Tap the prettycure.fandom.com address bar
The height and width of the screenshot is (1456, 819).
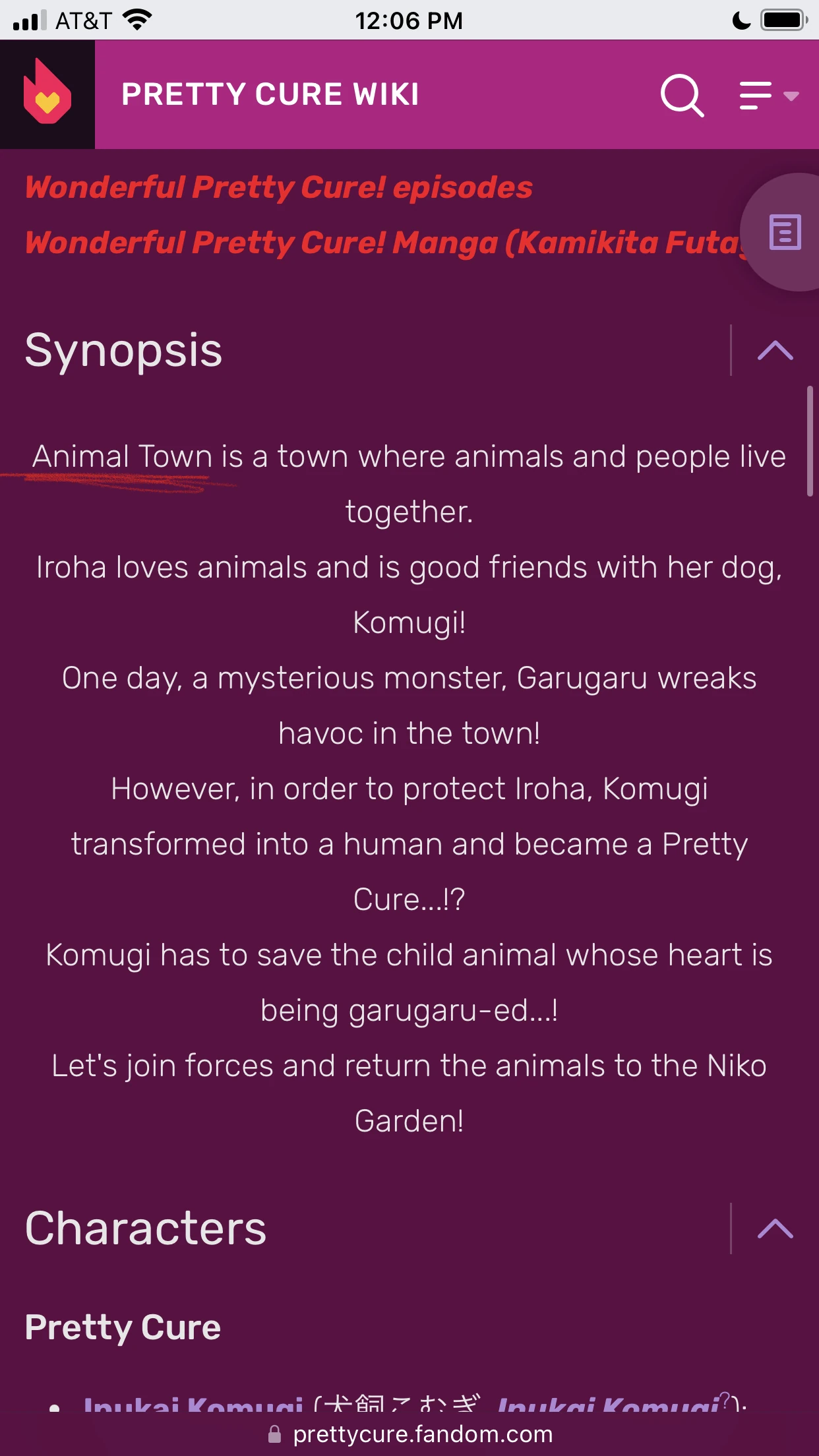pyautogui.click(x=422, y=1434)
